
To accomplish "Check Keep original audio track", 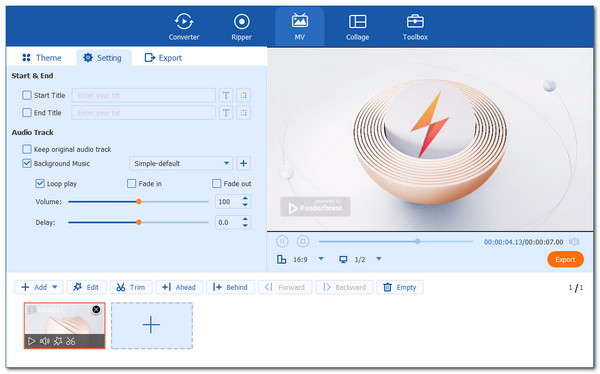I will [x=27, y=149].
